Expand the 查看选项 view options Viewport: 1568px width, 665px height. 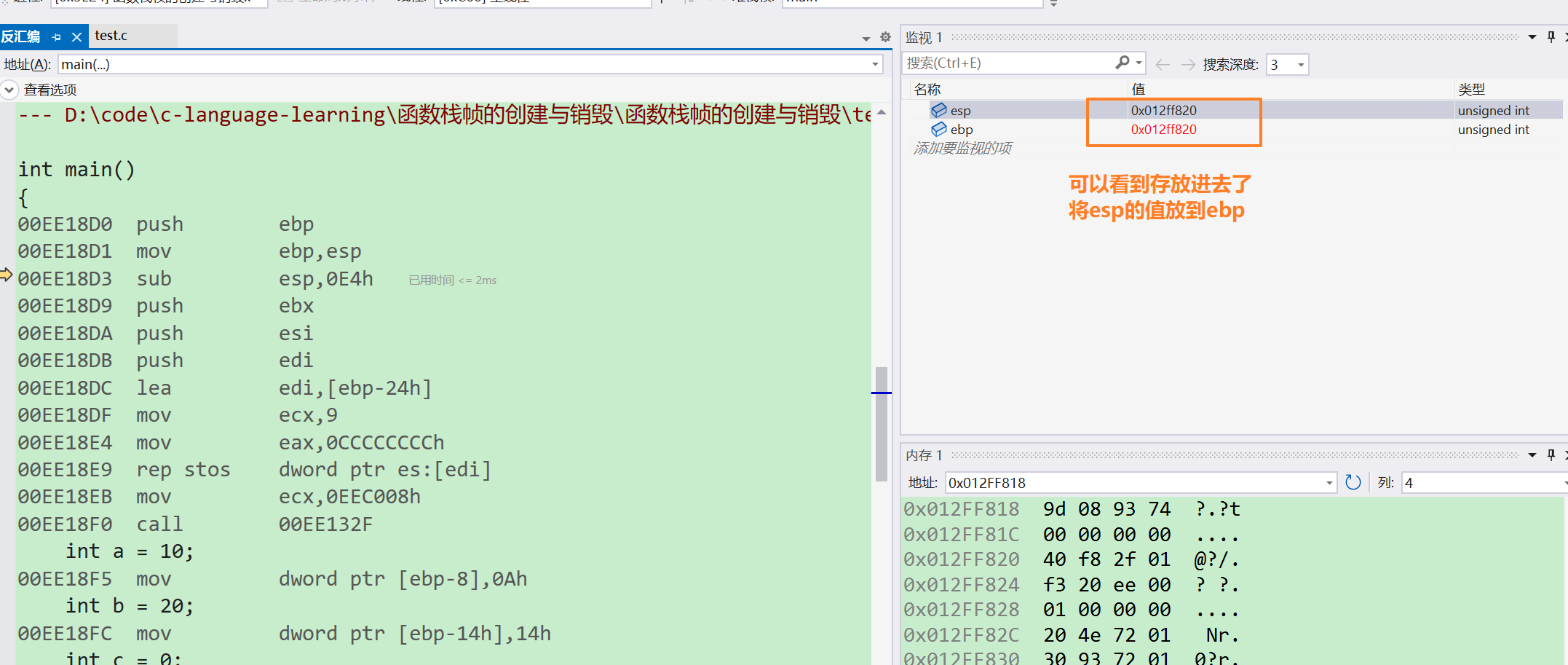pyautogui.click(x=9, y=90)
